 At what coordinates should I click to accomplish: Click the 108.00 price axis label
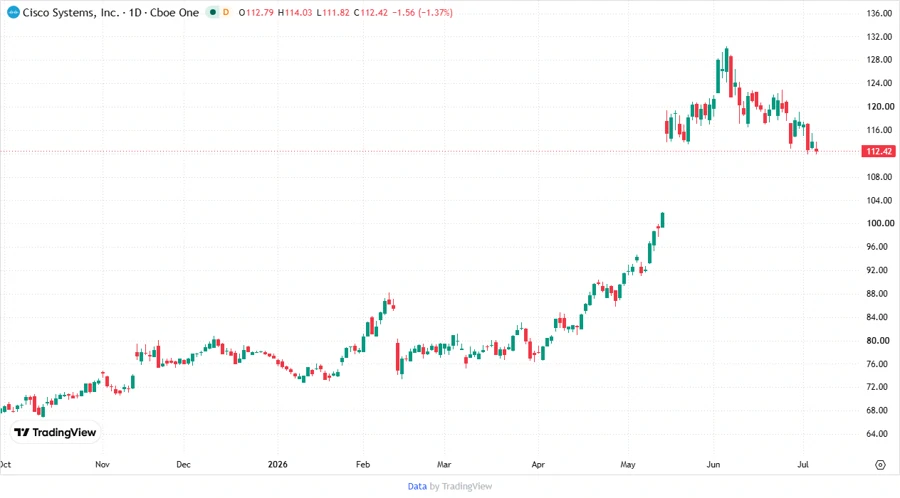pyautogui.click(x=879, y=177)
